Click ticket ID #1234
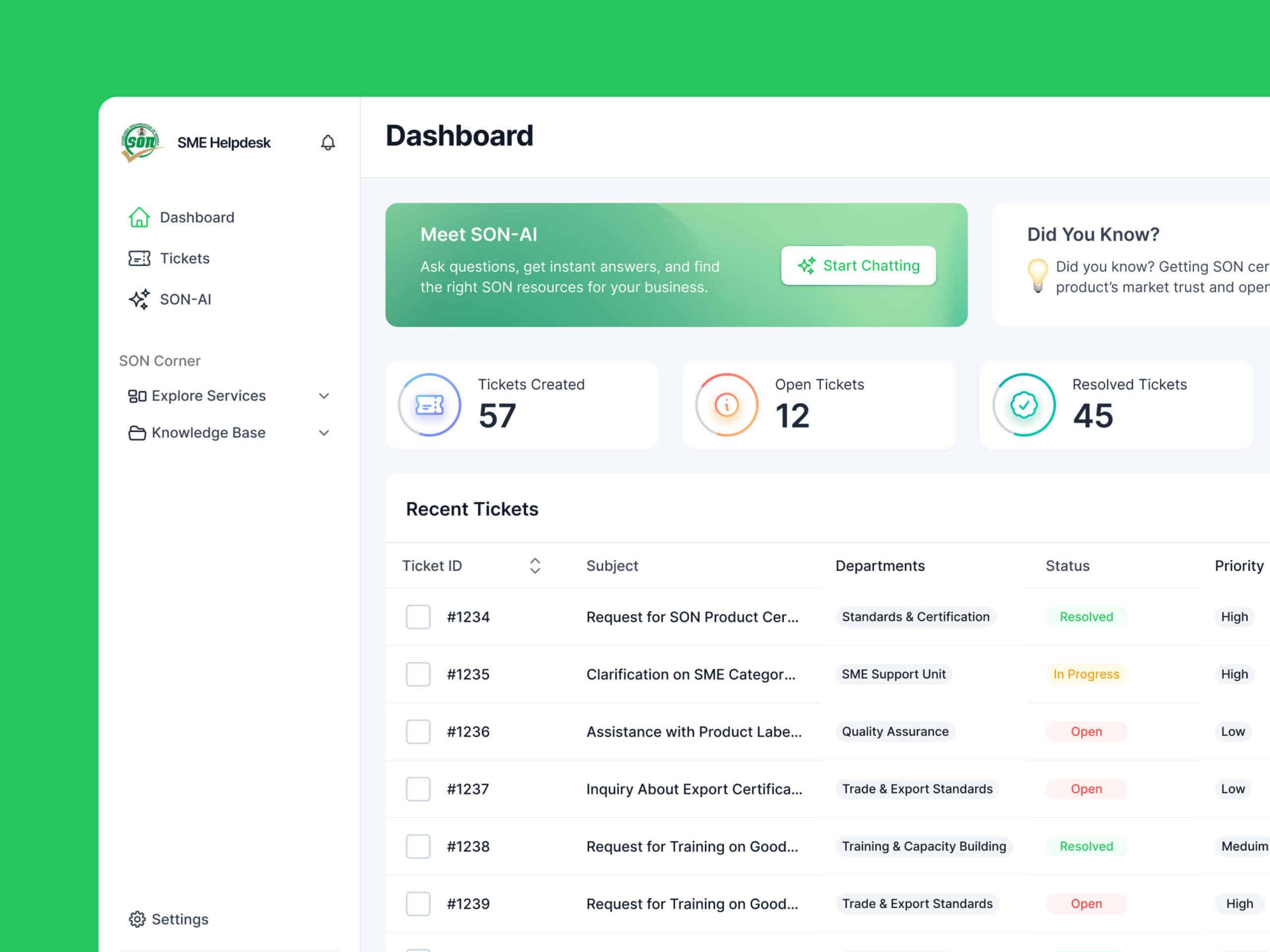Screen dimensions: 1270x952 pos(468,617)
